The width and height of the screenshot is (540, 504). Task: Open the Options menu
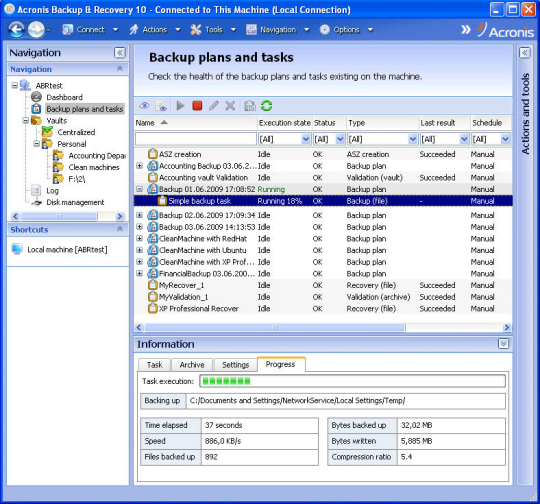[x=346, y=30]
